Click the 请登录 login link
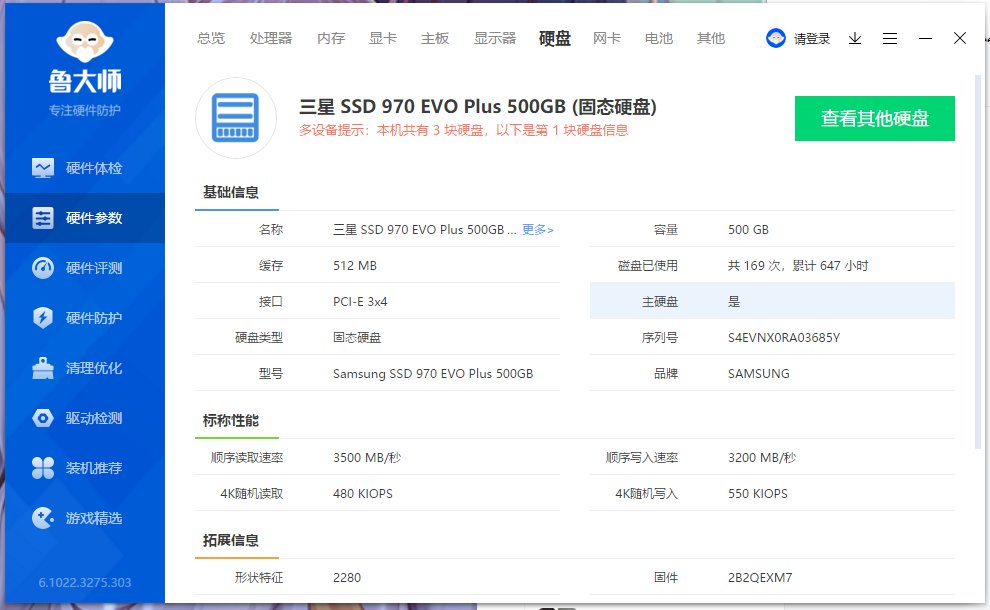Image resolution: width=990 pixels, height=610 pixels. coord(811,39)
